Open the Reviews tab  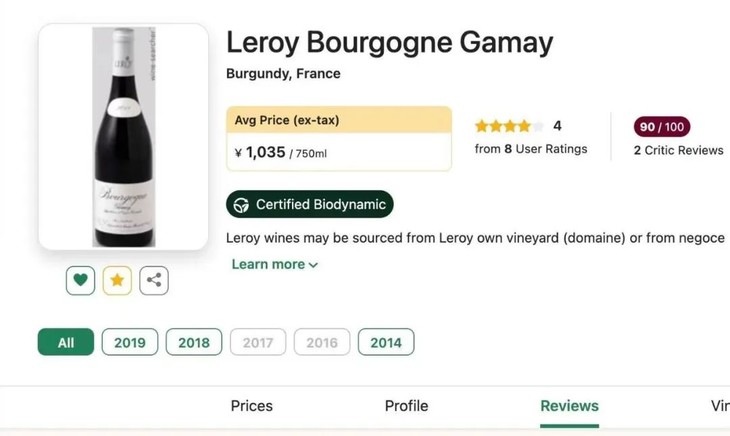click(x=569, y=406)
